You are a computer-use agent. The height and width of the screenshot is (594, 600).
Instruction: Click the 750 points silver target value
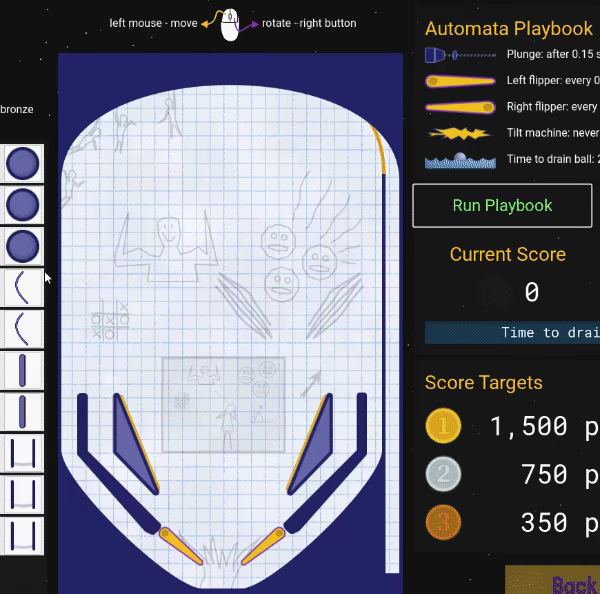pos(560,474)
